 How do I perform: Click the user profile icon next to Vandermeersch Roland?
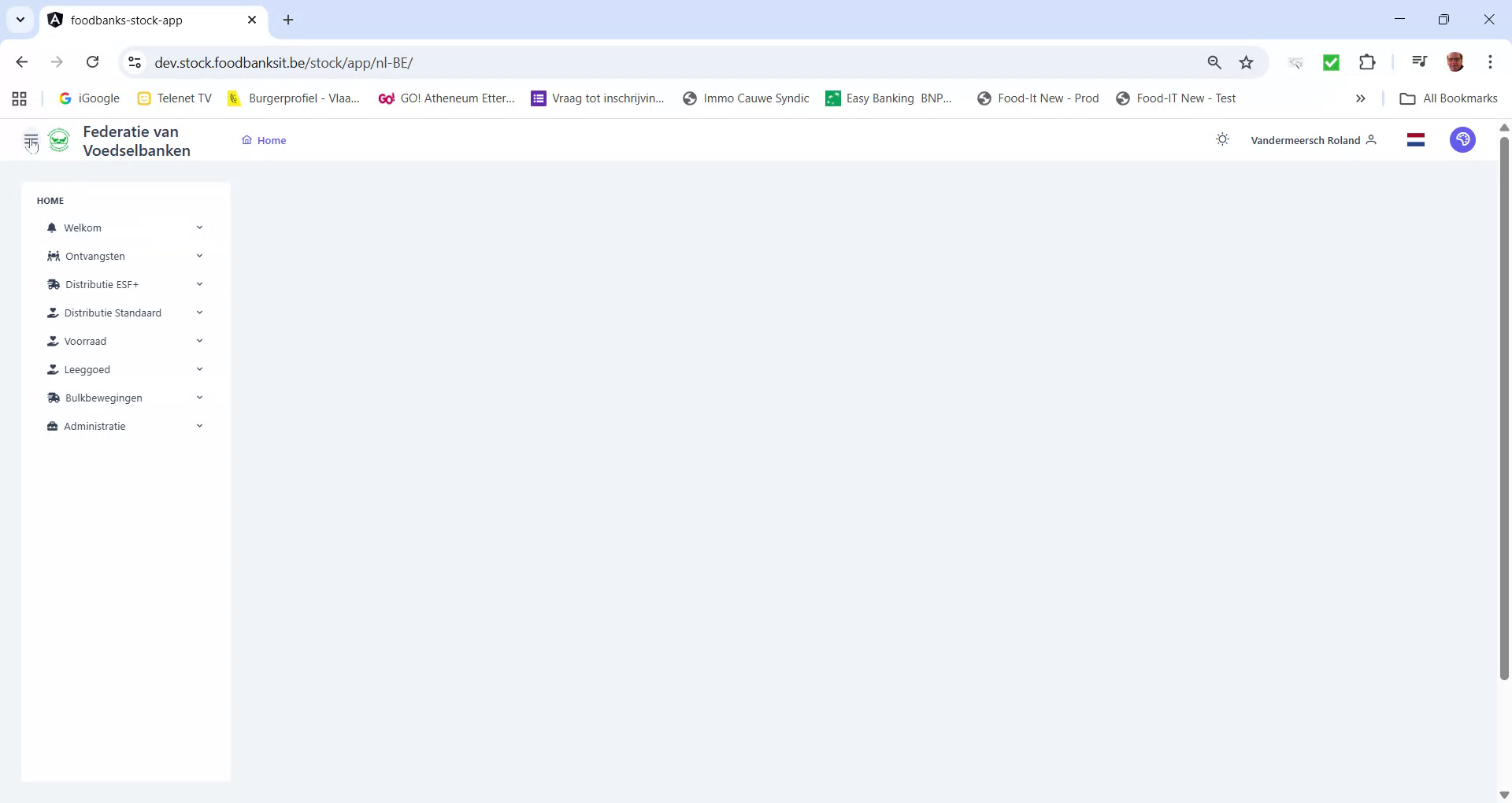1372,139
